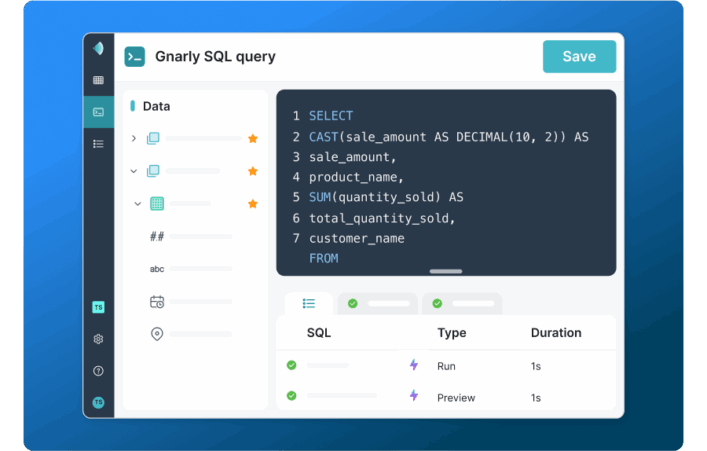Expand the collapsed first data source
This screenshot has width=707, height=451.
pyautogui.click(x=133, y=138)
